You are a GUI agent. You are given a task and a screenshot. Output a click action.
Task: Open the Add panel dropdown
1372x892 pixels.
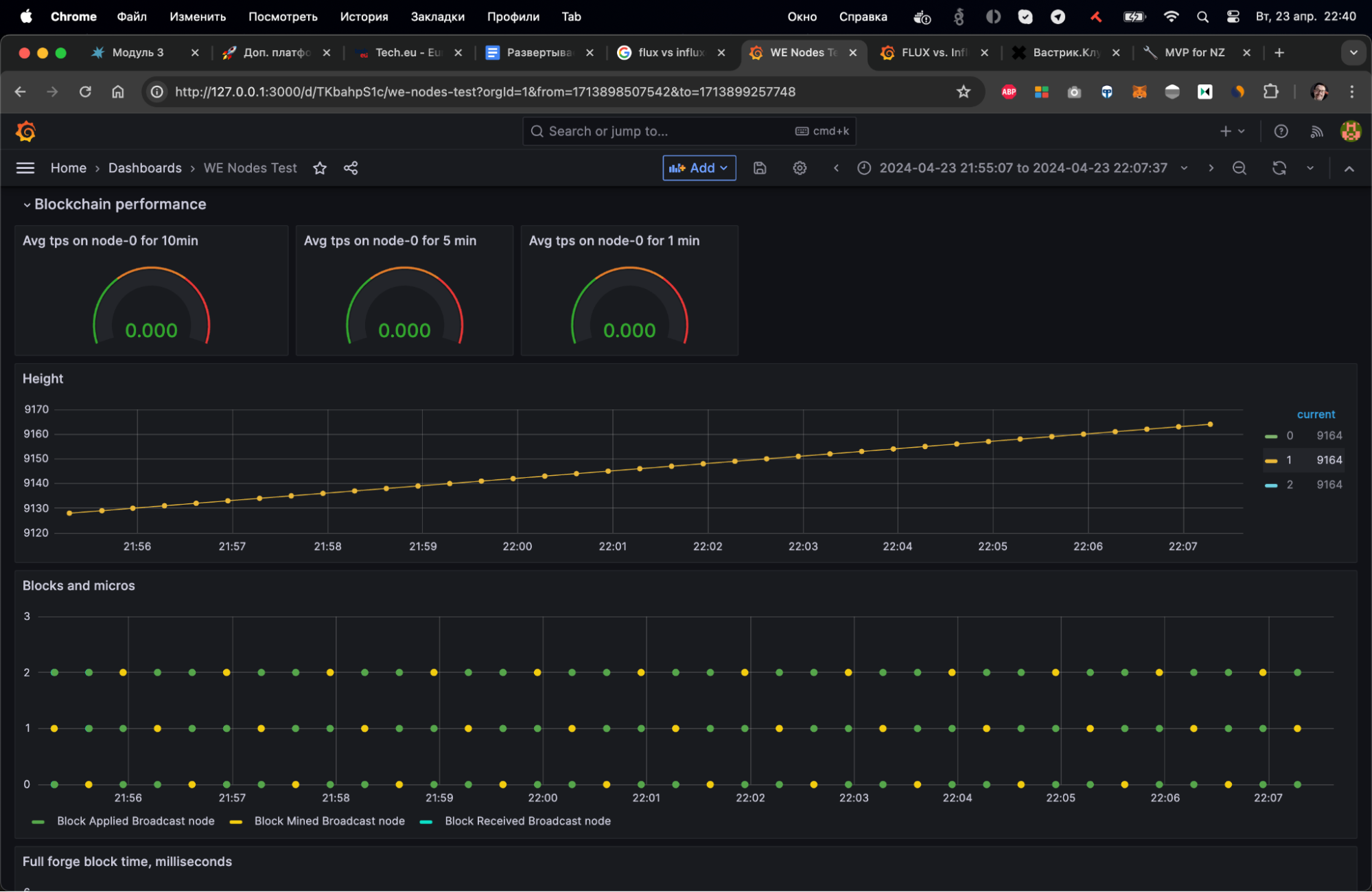coord(699,168)
